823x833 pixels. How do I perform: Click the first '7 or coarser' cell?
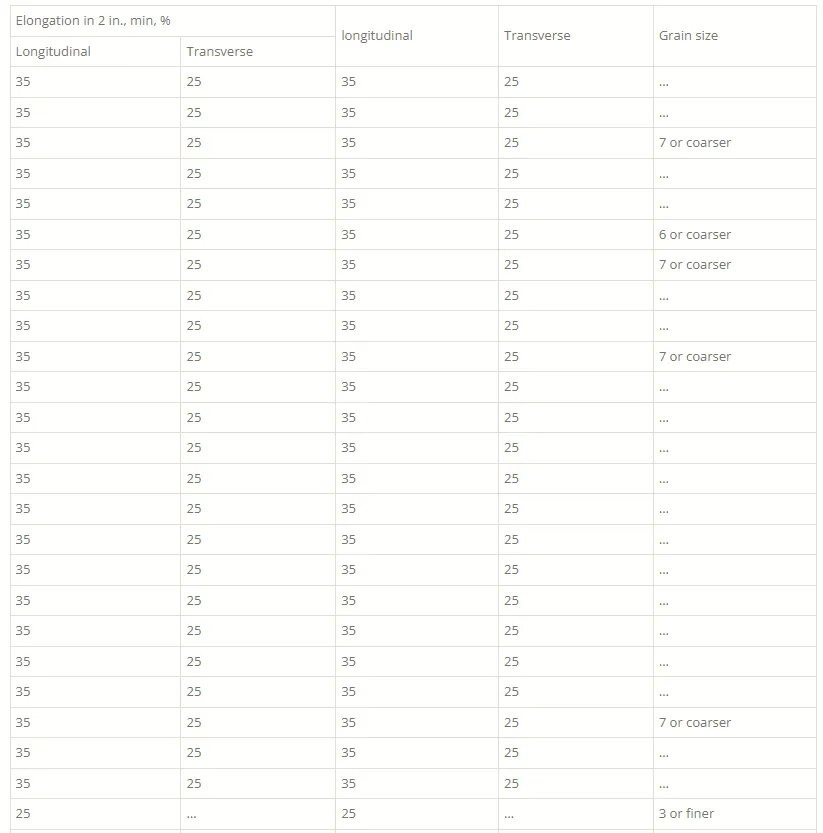[x=695, y=142]
